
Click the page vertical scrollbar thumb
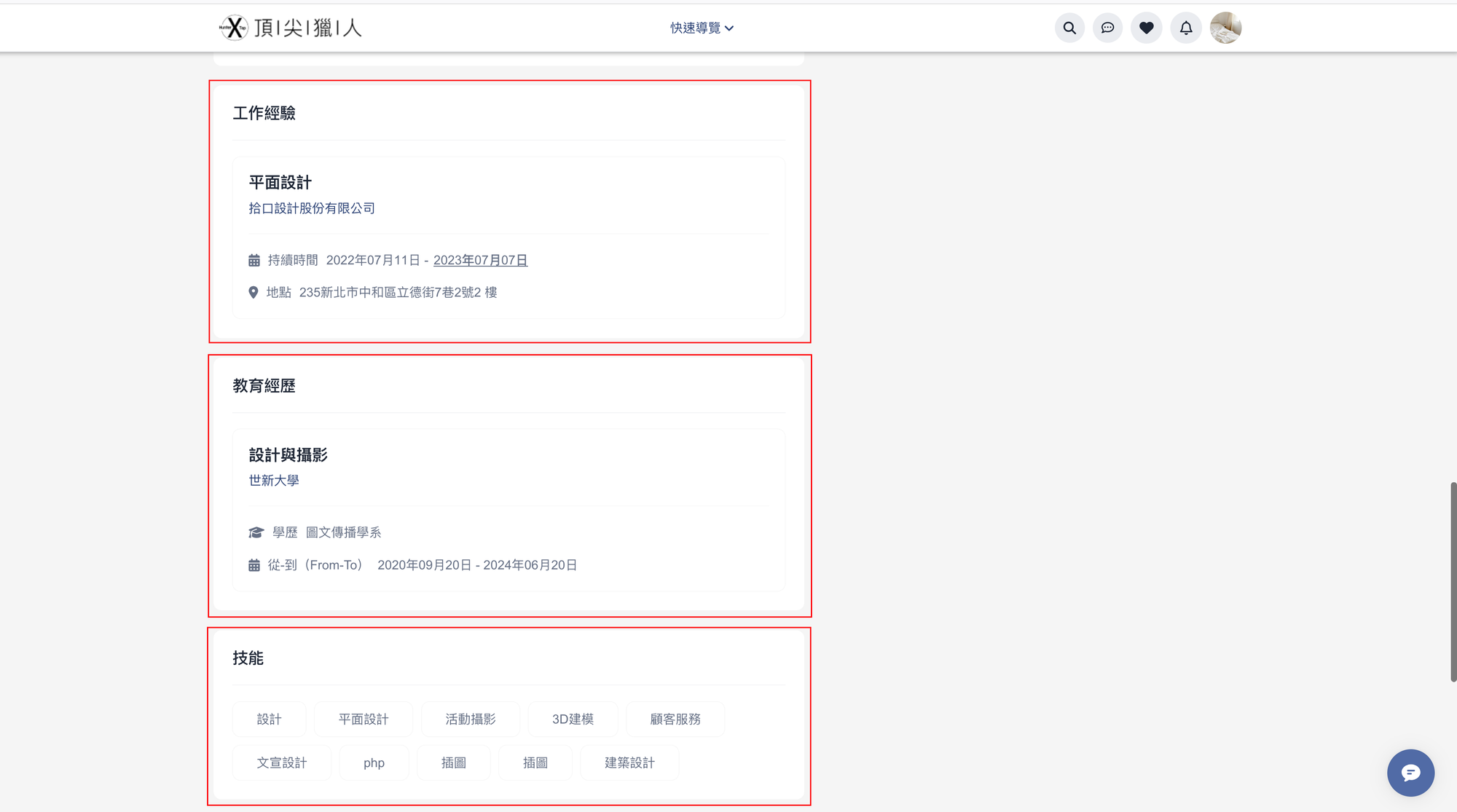click(x=1453, y=581)
